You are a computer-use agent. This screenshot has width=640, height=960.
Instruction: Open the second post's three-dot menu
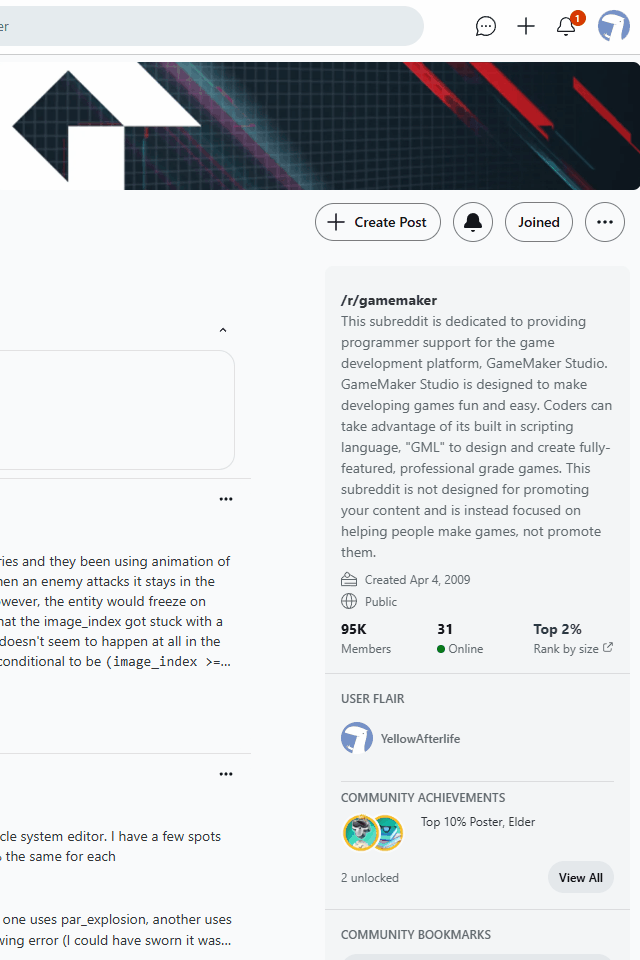pos(226,774)
